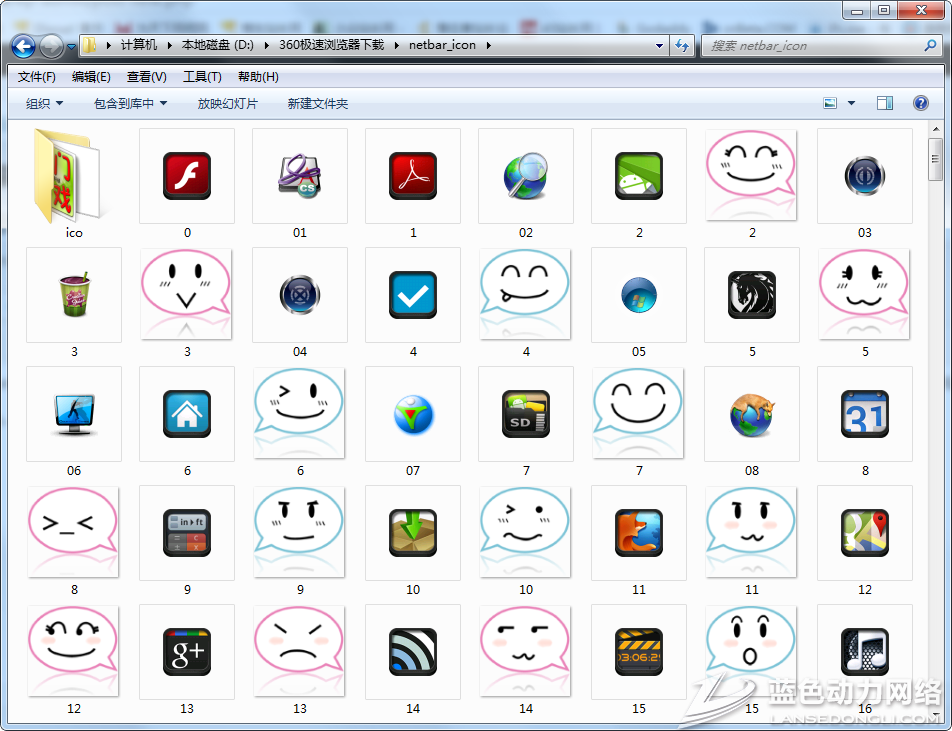Select the Adobe Reader PDF icon
Viewport: 952px width, 731px height.
(412, 176)
